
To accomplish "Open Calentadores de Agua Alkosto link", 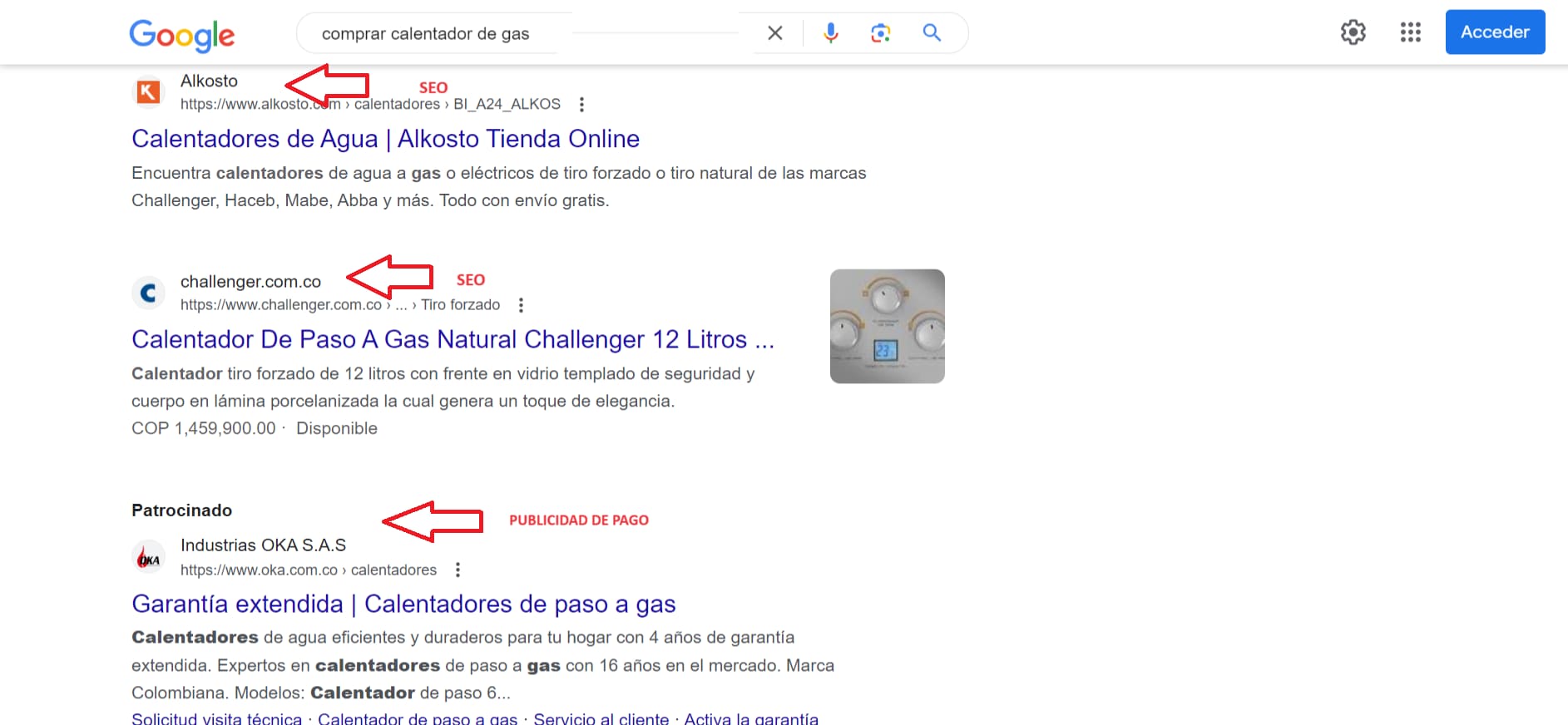I will [385, 139].
